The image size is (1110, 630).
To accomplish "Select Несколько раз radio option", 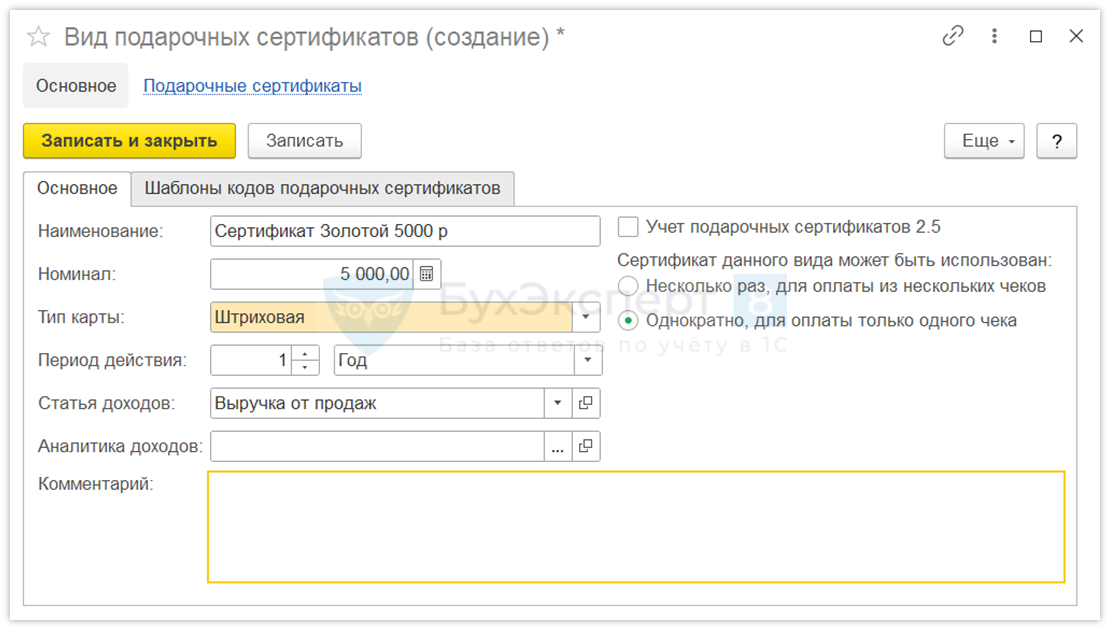I will click(x=628, y=286).
